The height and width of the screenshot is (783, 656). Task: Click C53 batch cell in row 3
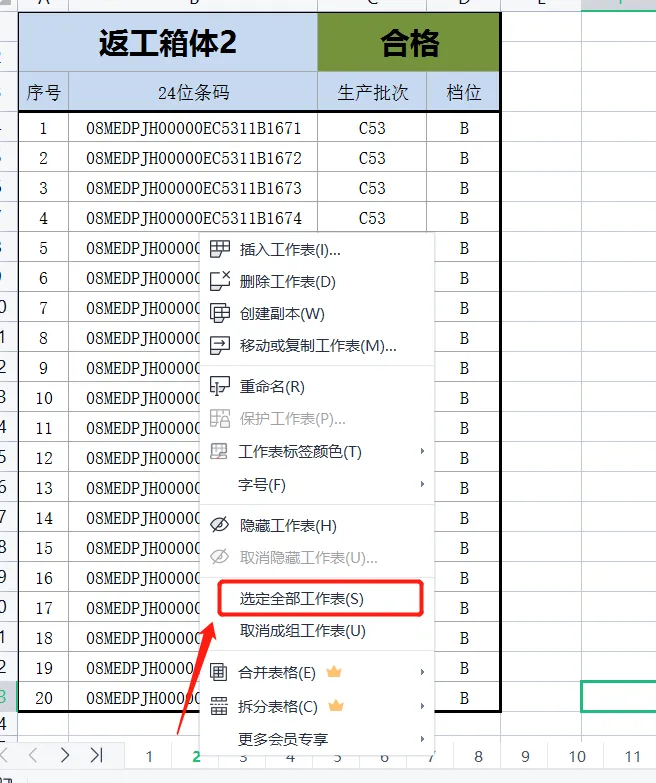(372, 188)
